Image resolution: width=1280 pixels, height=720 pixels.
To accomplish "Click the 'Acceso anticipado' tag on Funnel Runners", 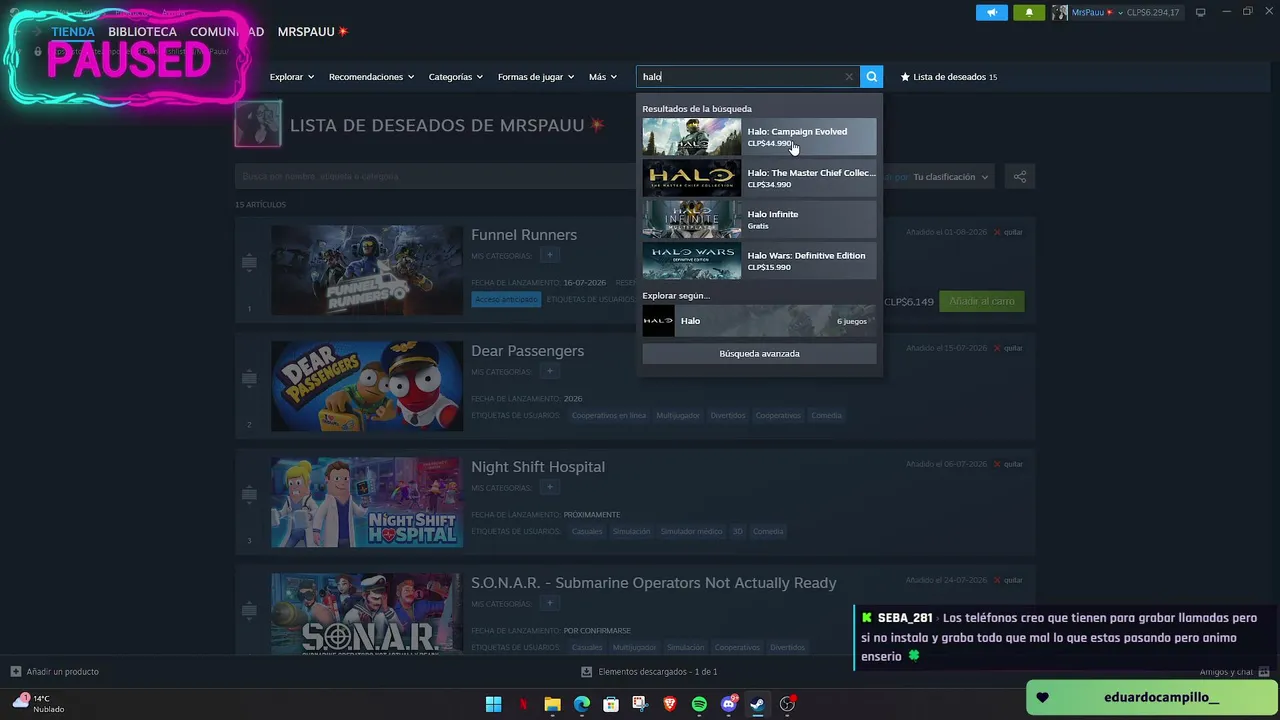I will click(506, 299).
